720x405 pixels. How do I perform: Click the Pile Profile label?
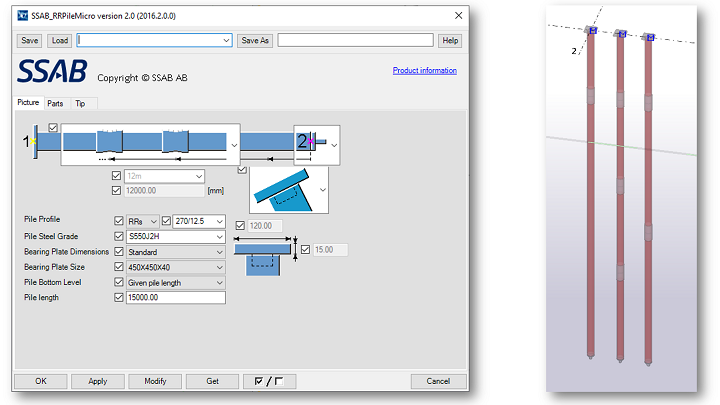coord(42,219)
